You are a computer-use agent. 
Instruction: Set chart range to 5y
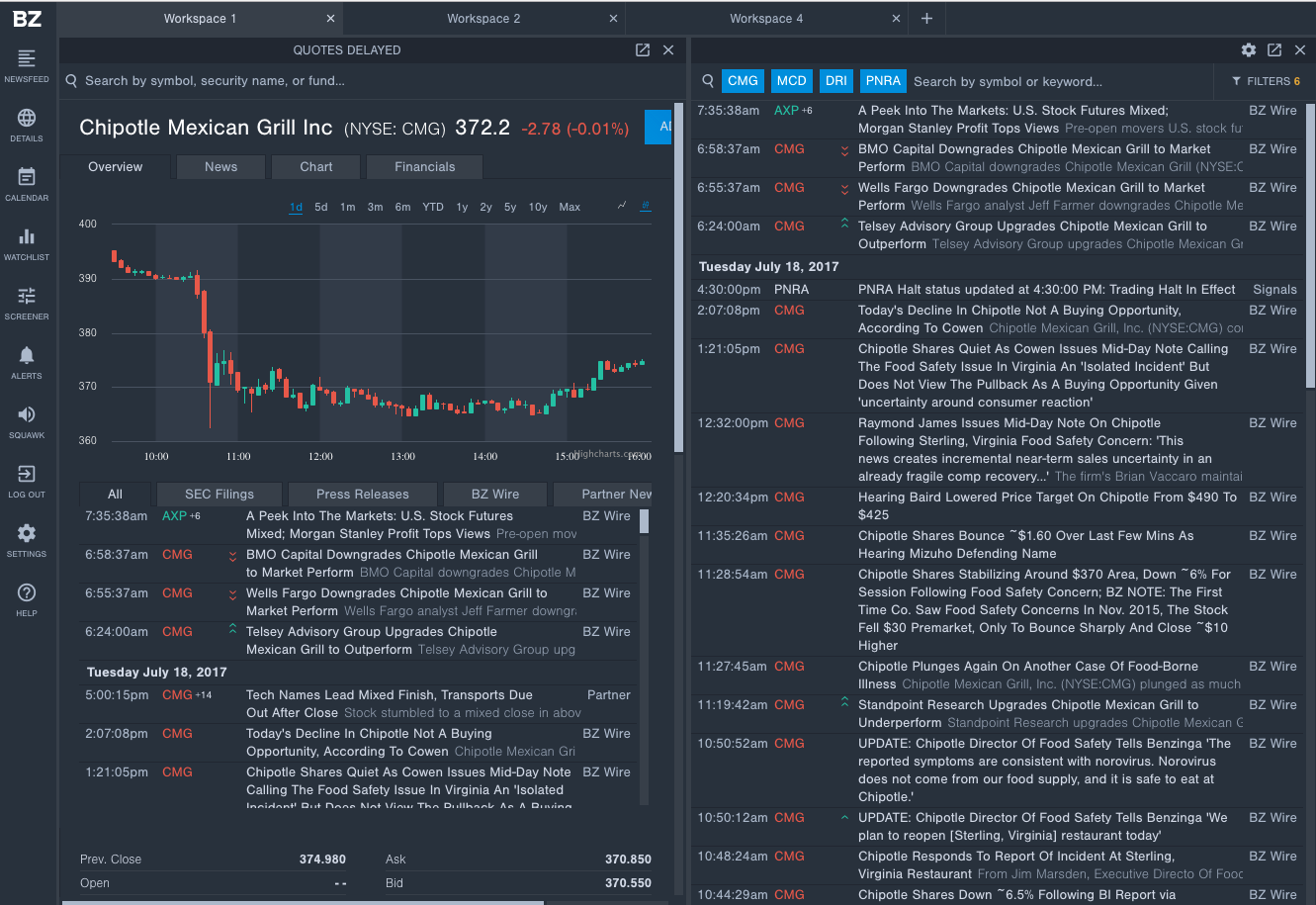pyautogui.click(x=510, y=207)
